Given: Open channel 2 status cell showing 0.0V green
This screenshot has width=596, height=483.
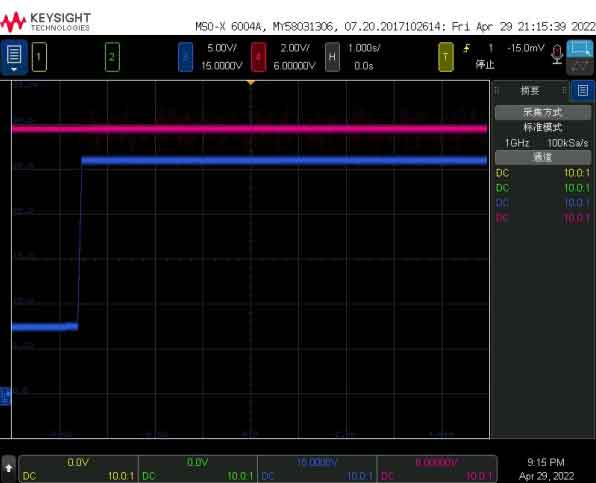Looking at the screenshot, I should tap(198, 469).
